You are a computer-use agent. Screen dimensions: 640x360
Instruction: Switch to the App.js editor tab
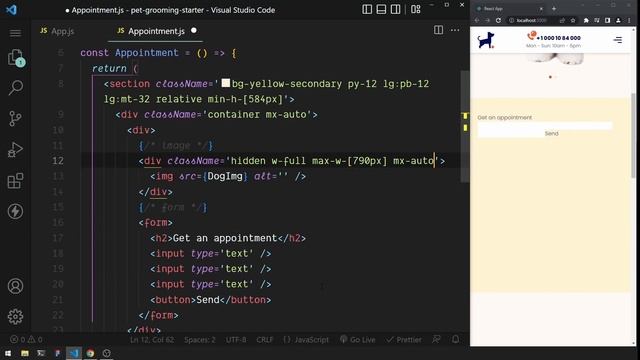(x=57, y=31)
